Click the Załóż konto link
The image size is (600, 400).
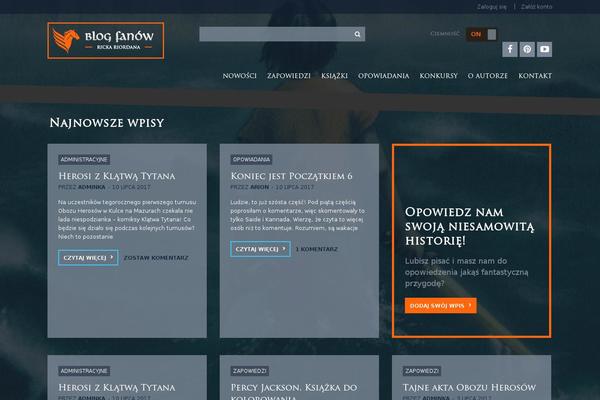click(x=536, y=7)
